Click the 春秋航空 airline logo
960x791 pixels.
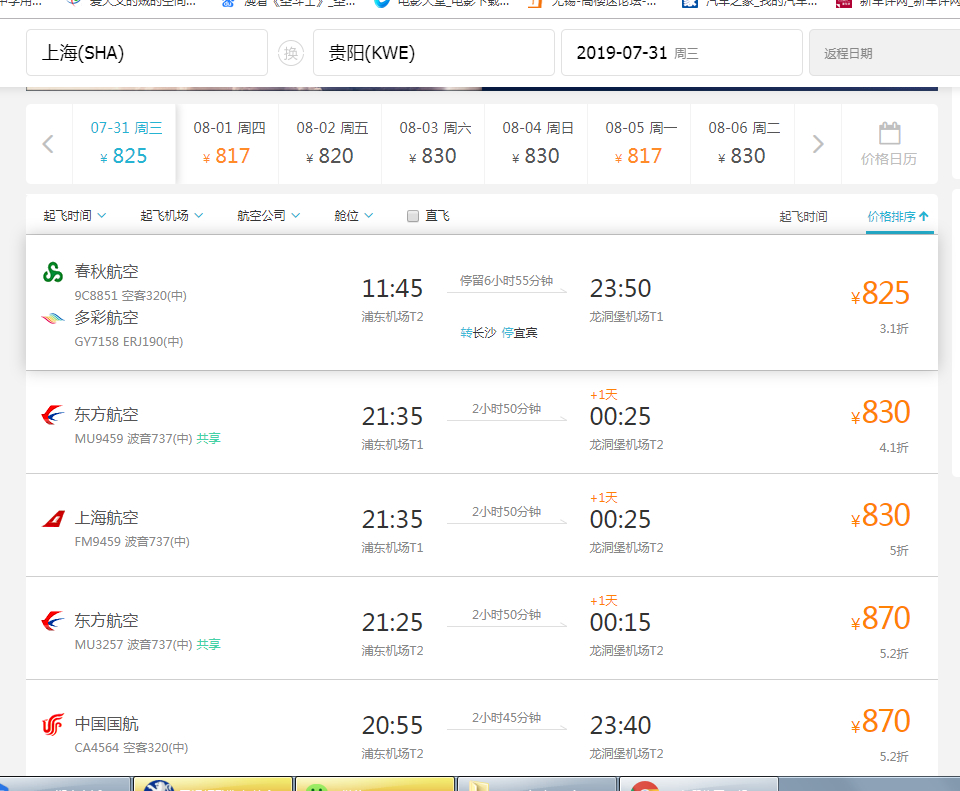53,272
